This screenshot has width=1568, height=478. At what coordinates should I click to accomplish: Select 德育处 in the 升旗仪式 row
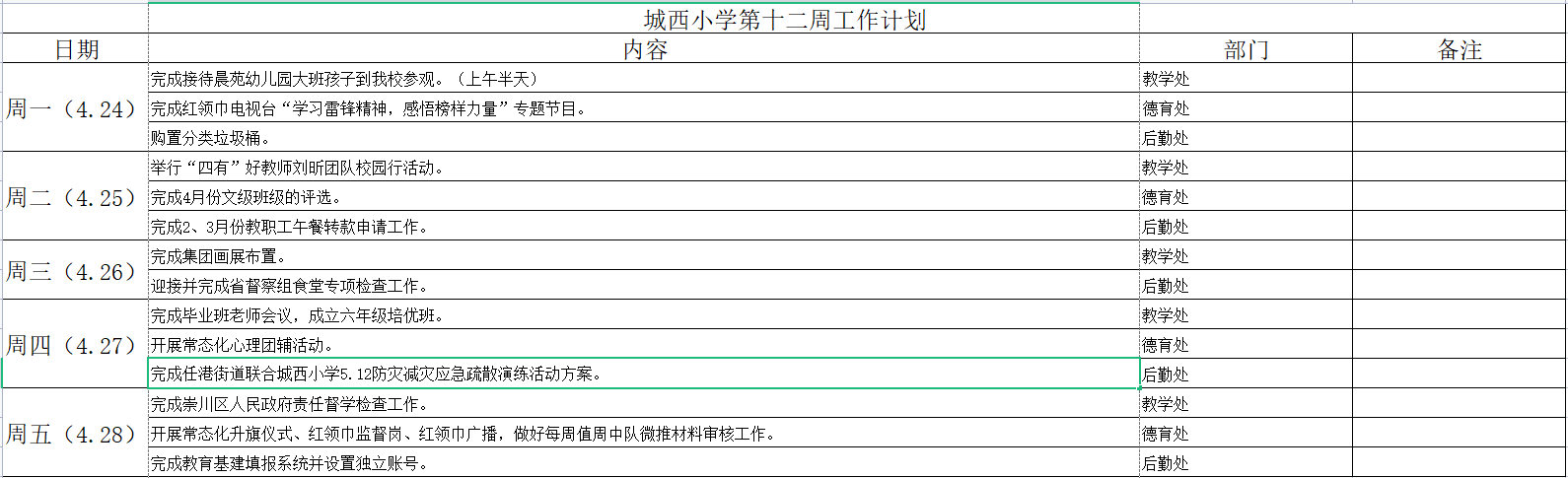coord(1246,433)
